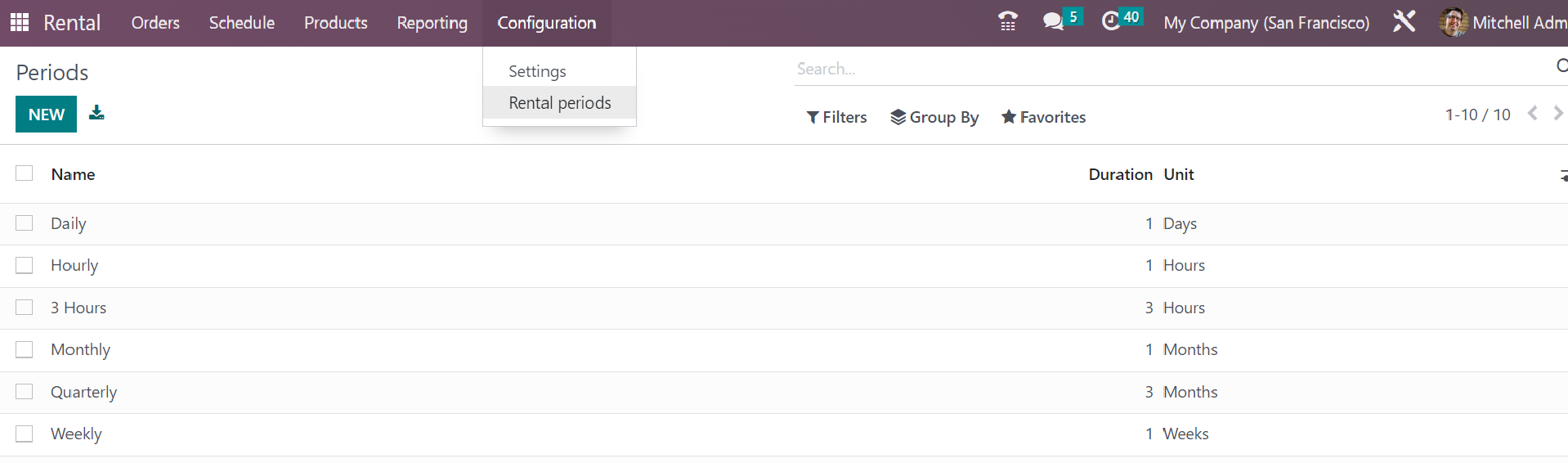Open company switcher My Company (San Francisco)
Image resolution: width=1568 pixels, height=463 pixels.
(1266, 23)
